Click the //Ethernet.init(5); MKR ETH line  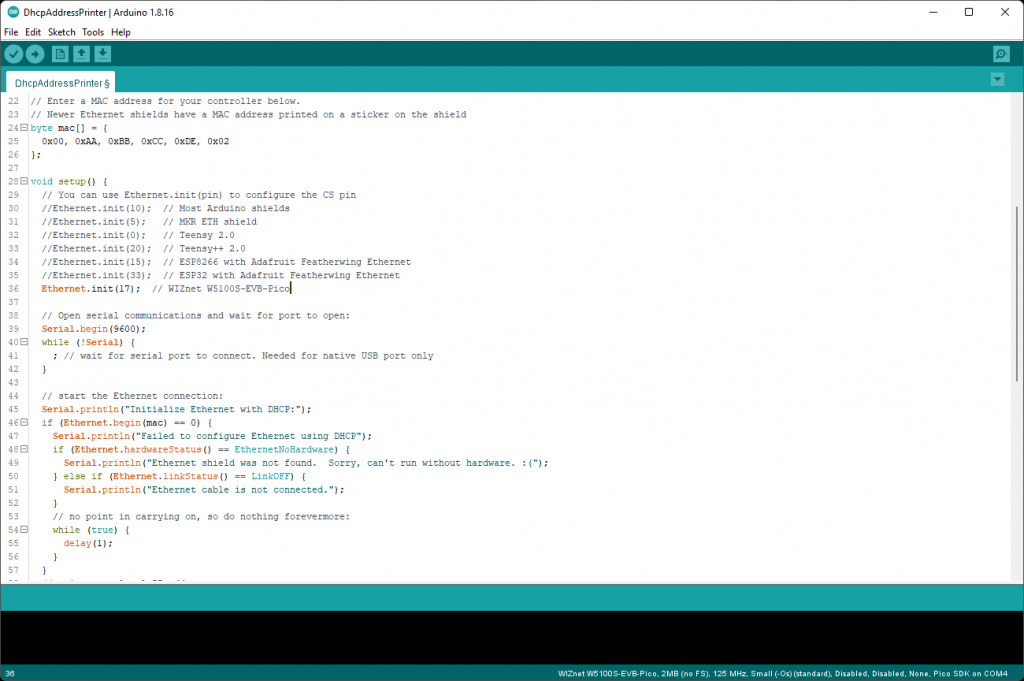pos(149,222)
